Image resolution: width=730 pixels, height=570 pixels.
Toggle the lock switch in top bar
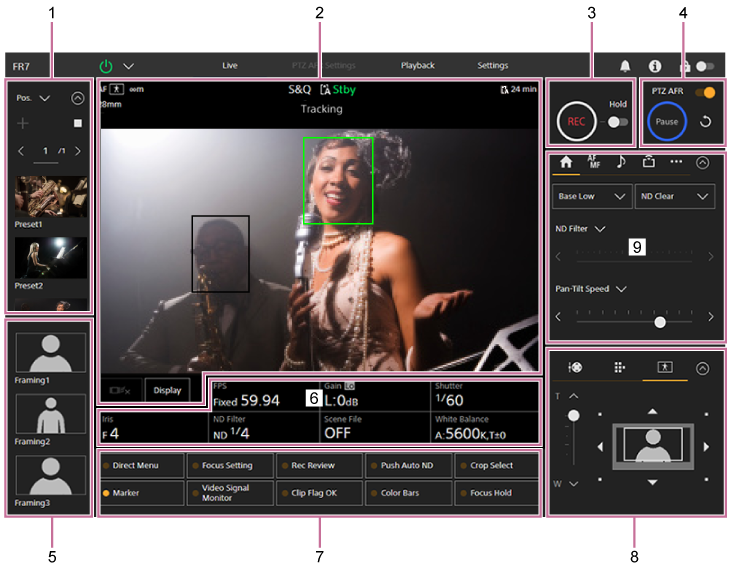pyautogui.click(x=705, y=66)
